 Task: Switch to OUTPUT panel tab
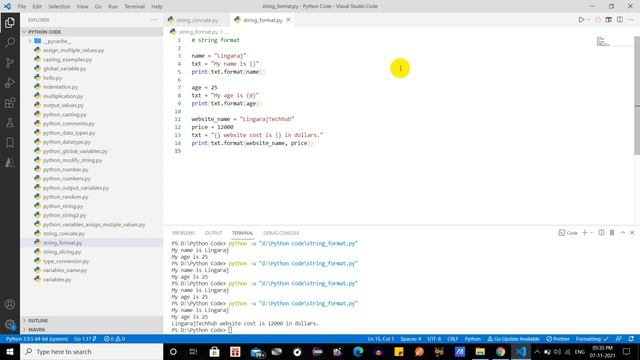pyautogui.click(x=213, y=233)
